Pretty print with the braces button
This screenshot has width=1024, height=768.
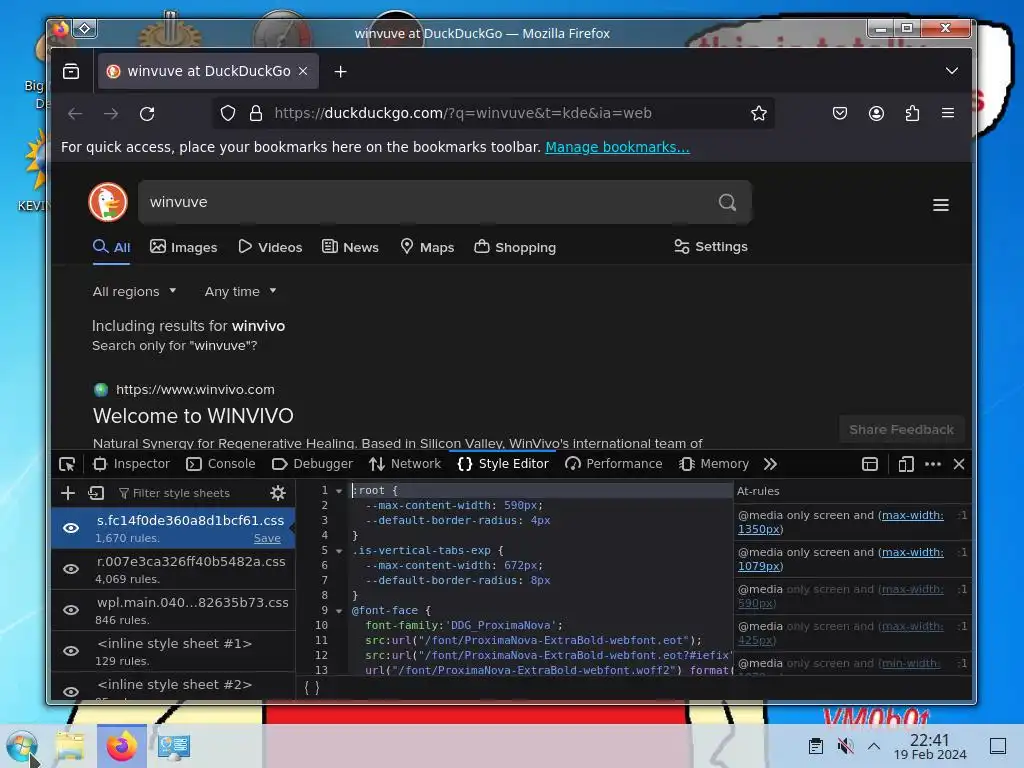312,687
